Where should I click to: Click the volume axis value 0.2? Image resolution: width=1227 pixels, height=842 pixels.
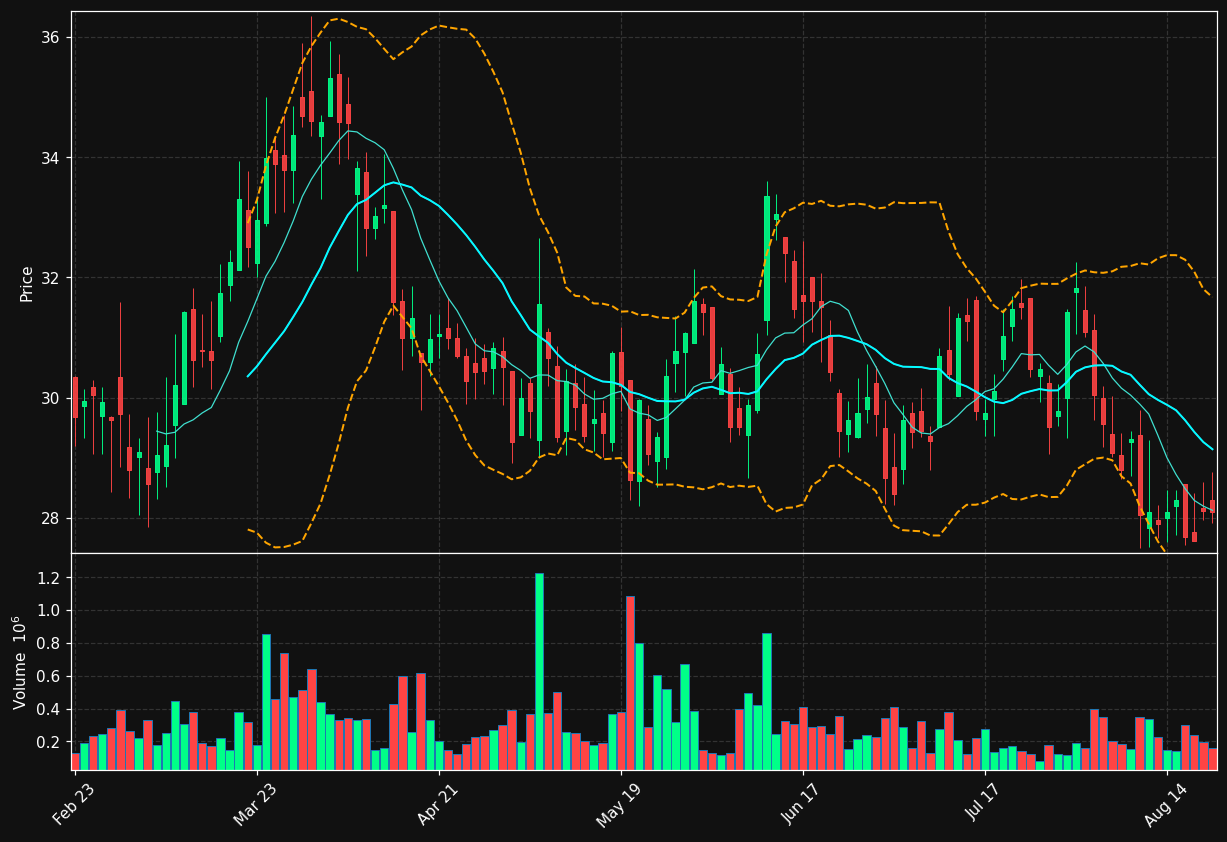tap(49, 743)
